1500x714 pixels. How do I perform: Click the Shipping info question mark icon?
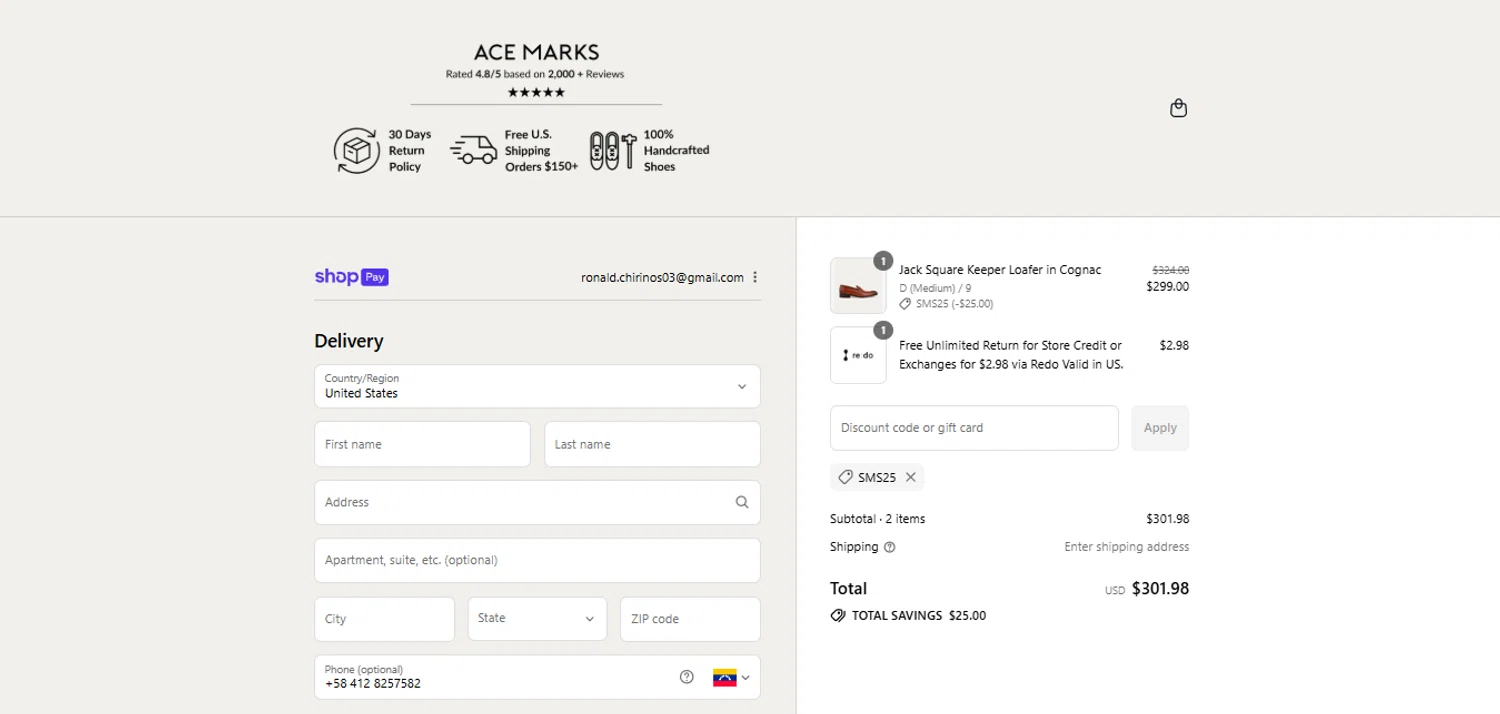[x=890, y=547]
